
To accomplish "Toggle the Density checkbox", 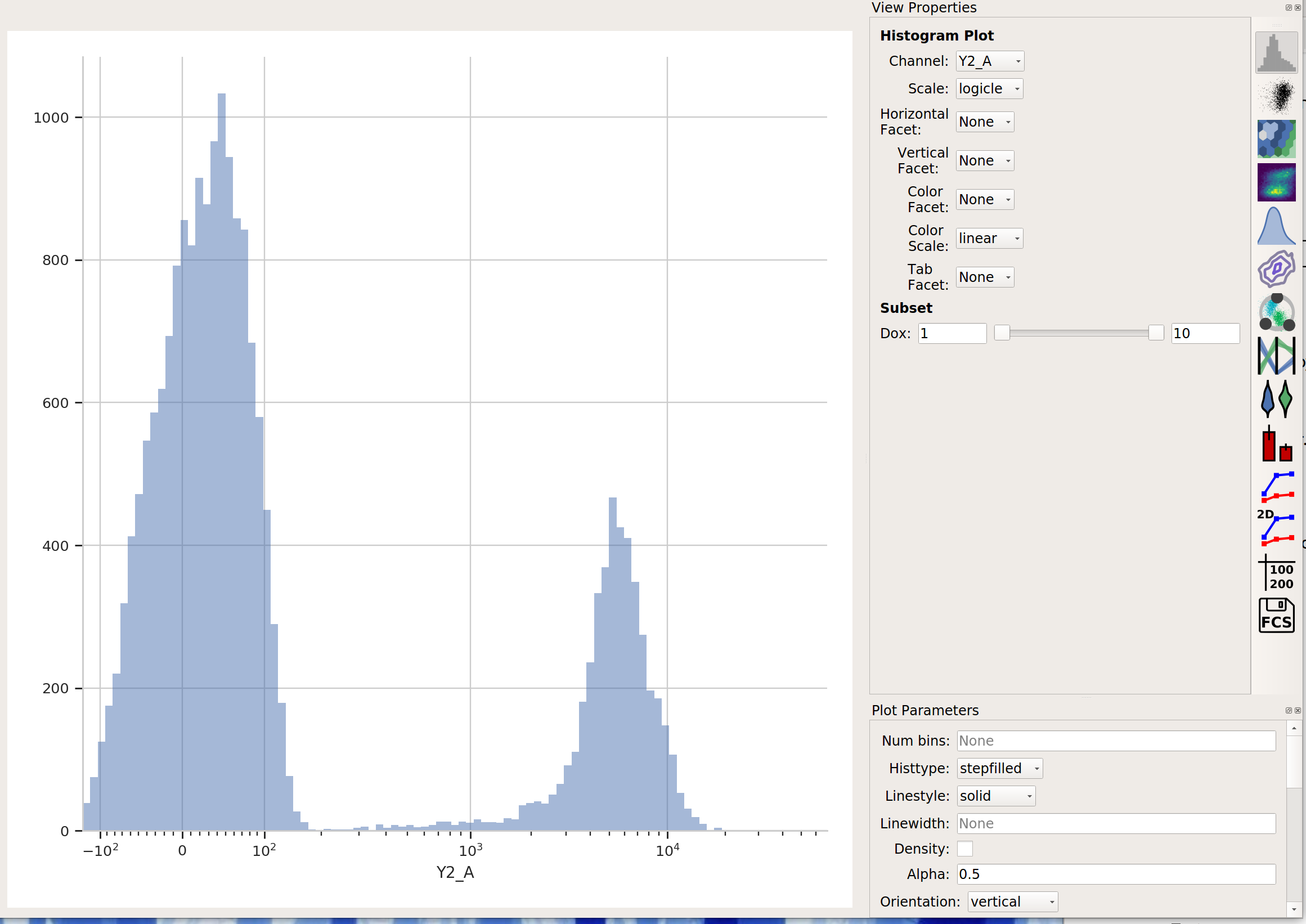I will (x=964, y=849).
